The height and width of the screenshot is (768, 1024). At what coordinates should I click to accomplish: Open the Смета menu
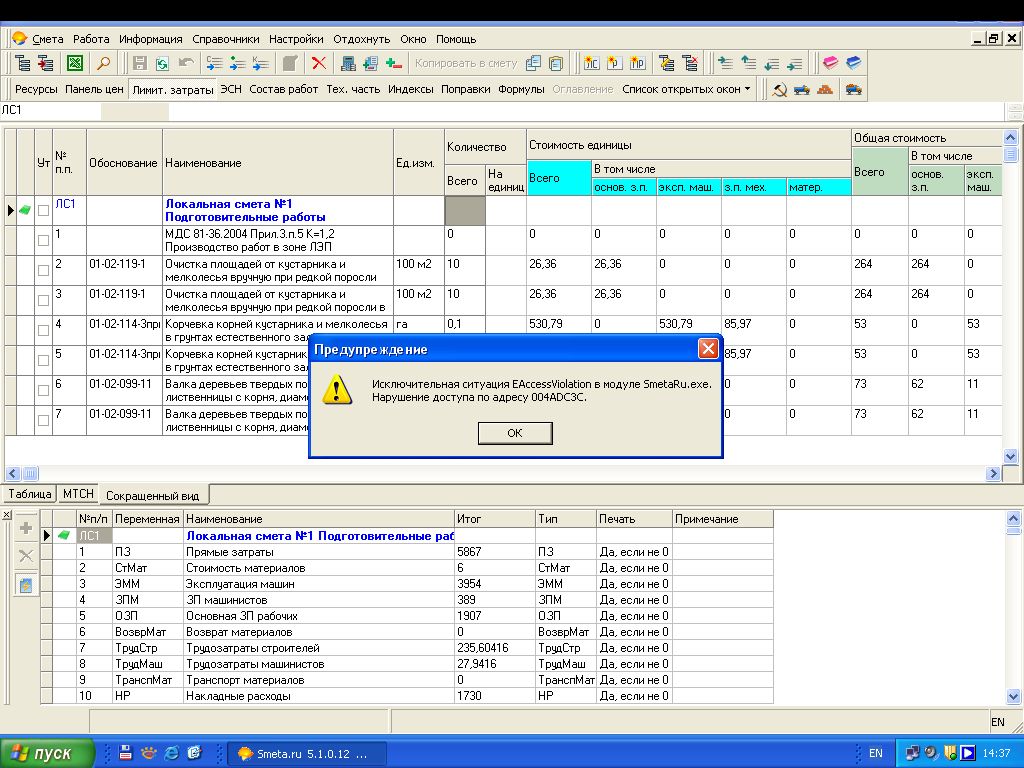(48, 39)
